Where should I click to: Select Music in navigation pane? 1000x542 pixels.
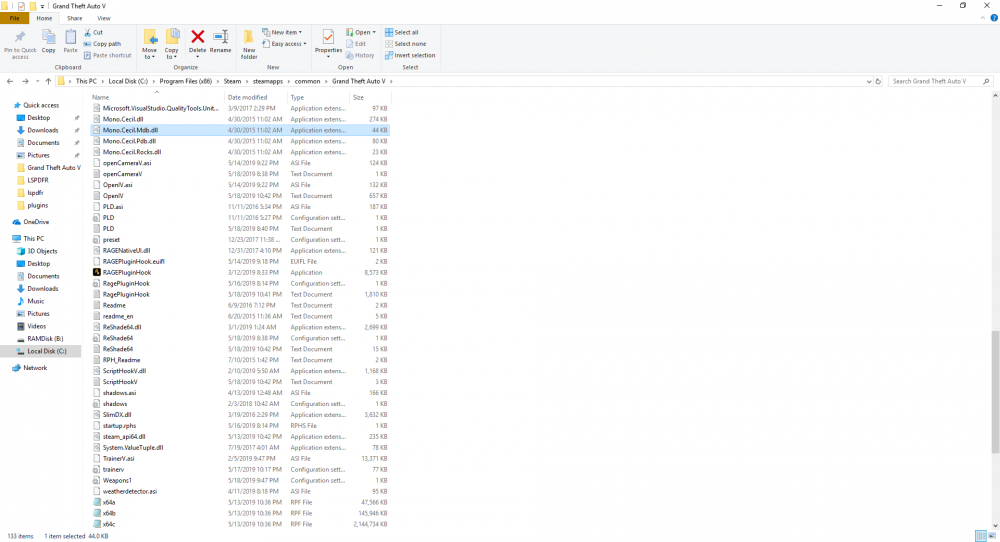pyautogui.click(x=36, y=301)
